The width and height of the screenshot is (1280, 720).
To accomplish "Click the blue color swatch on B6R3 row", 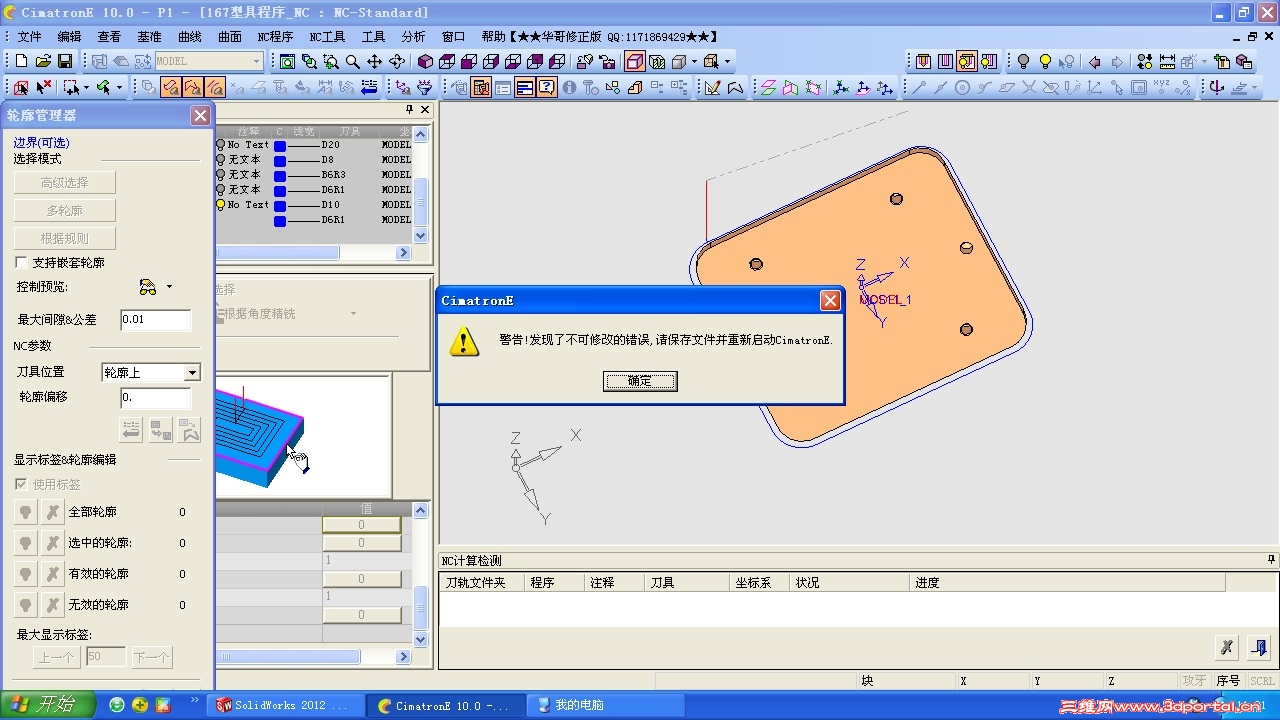I will [x=280, y=176].
